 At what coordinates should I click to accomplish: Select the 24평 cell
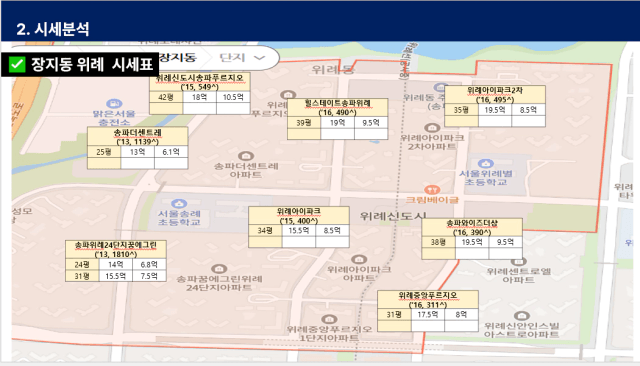click(82, 264)
